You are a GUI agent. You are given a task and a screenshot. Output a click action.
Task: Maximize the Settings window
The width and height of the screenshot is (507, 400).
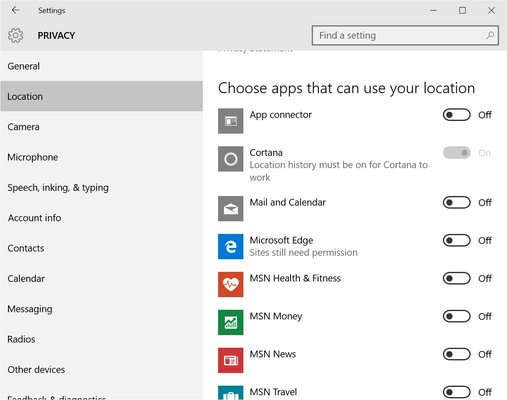click(x=462, y=10)
